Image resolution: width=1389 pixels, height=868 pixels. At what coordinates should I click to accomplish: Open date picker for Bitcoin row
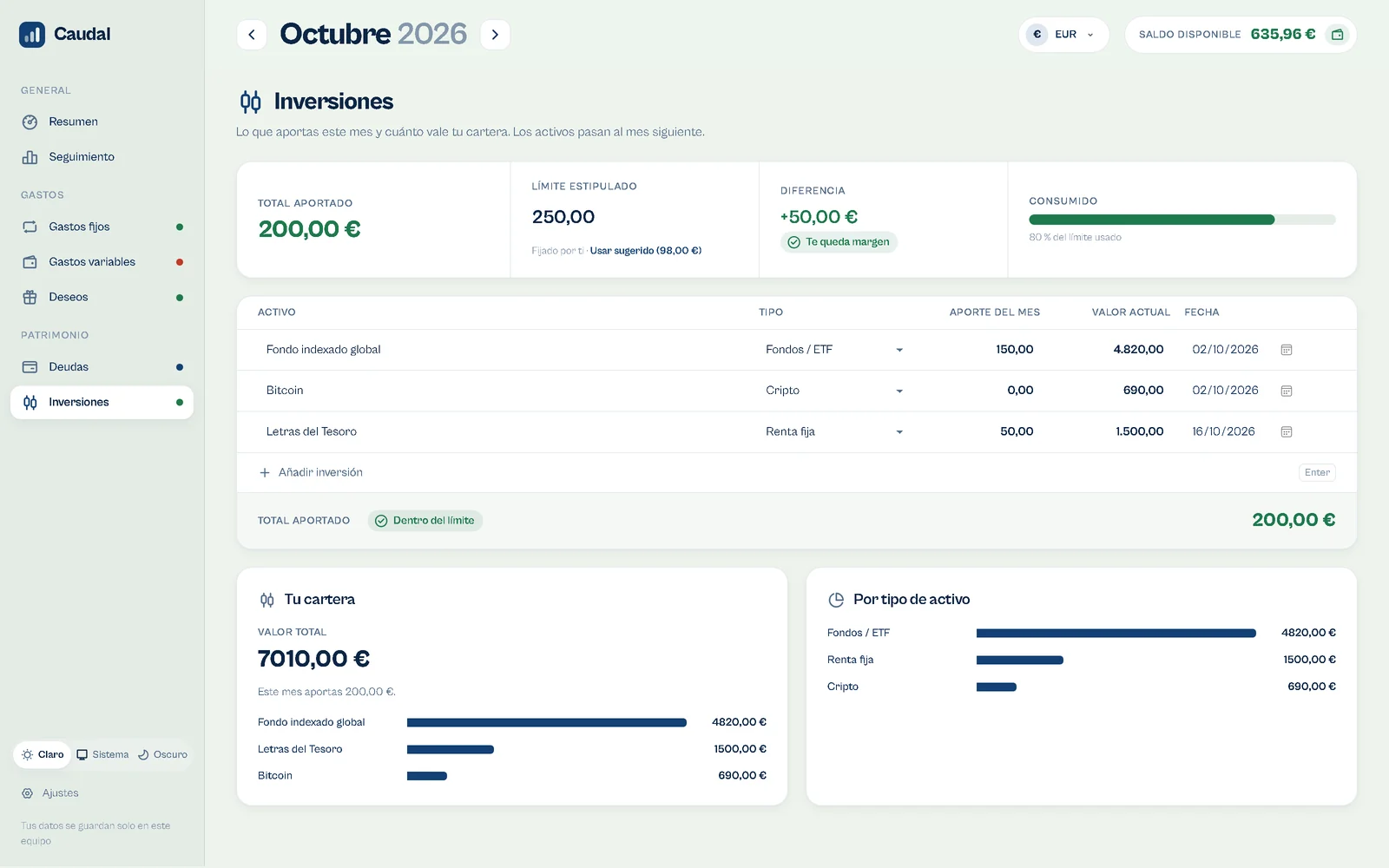pos(1287,391)
